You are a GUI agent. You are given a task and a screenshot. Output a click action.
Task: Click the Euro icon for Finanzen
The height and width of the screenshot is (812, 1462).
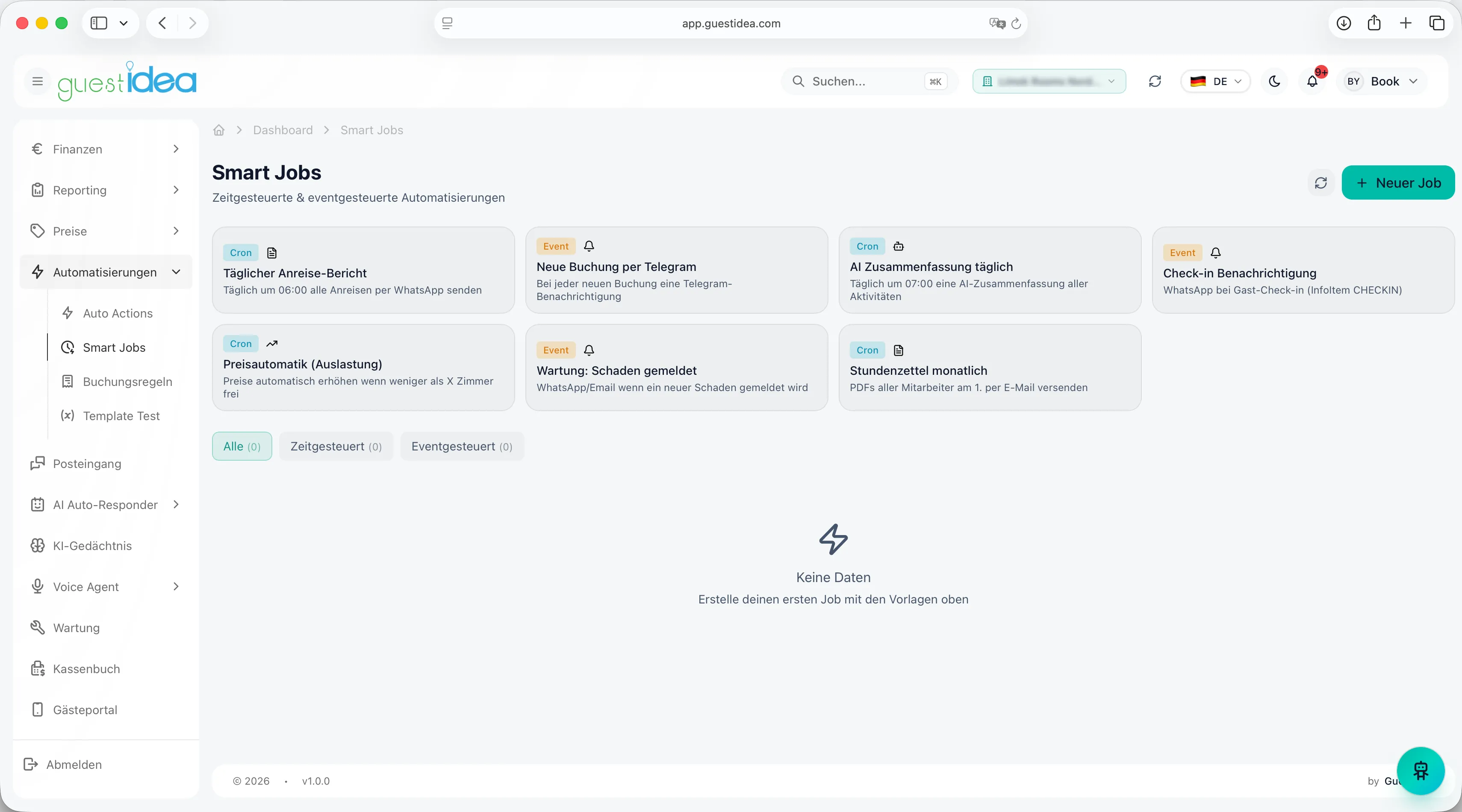(x=38, y=149)
